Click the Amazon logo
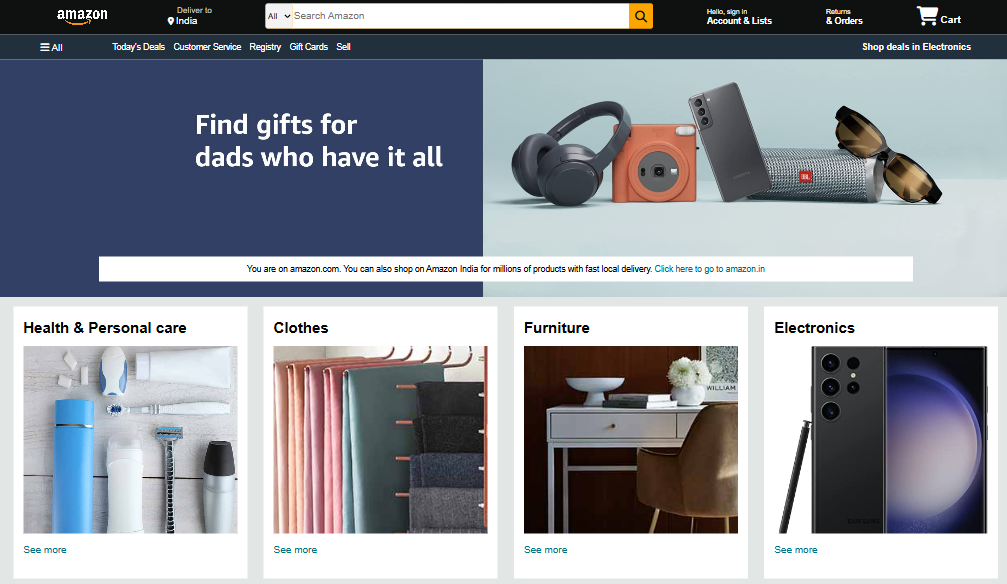1007x584 pixels. [82, 16]
